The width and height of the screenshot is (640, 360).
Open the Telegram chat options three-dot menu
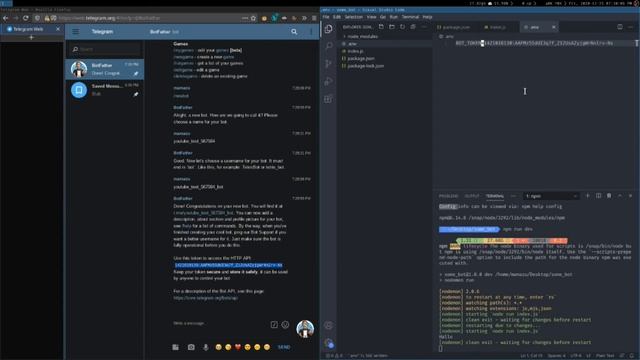pyautogui.click(x=311, y=31)
